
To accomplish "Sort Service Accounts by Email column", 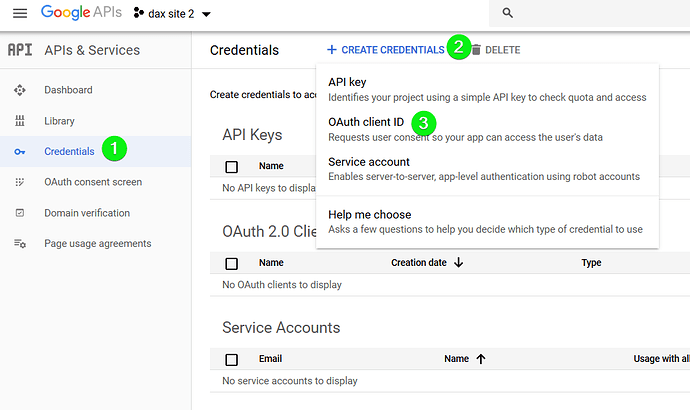I will coord(270,359).
